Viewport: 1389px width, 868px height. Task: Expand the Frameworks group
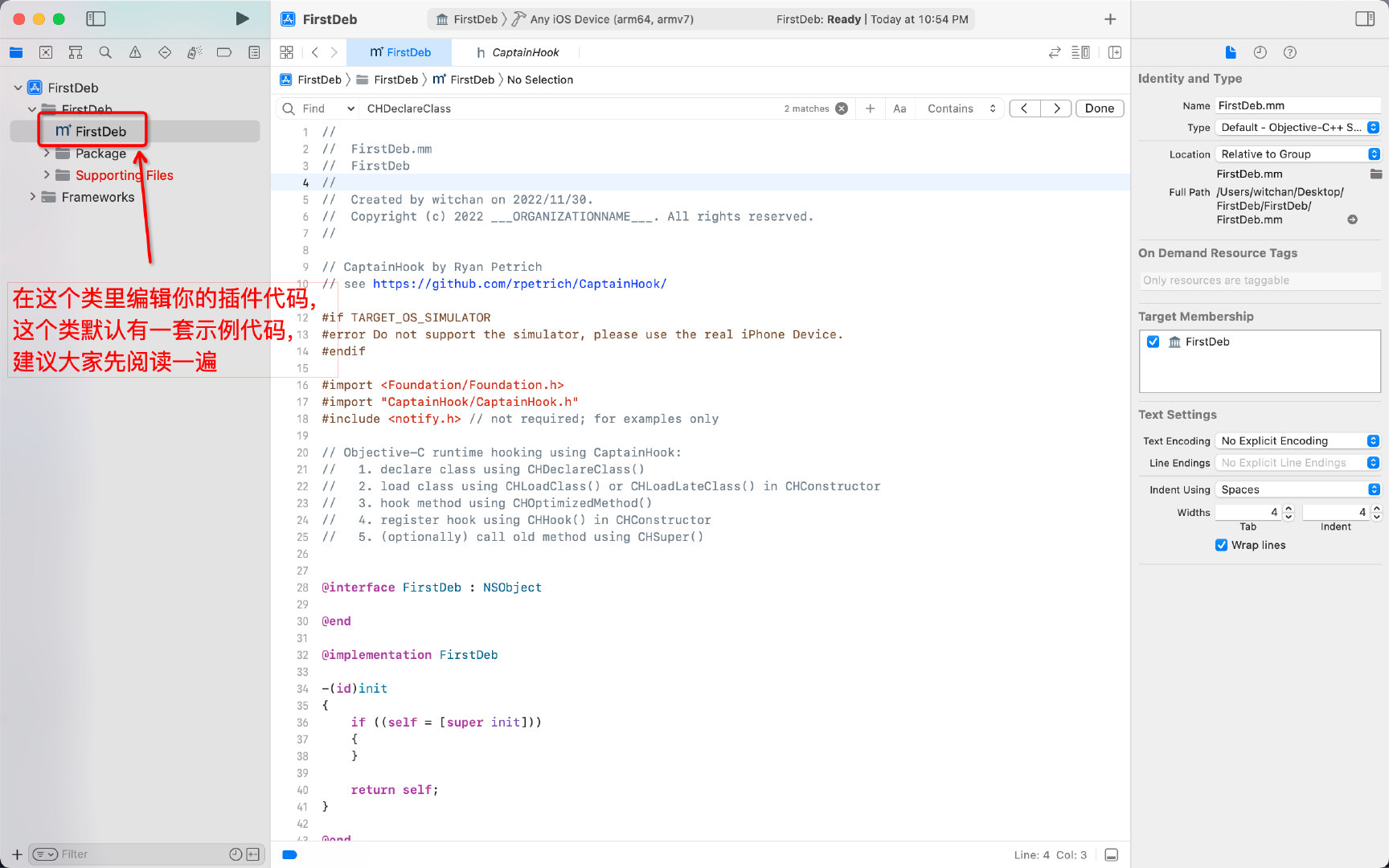[33, 196]
